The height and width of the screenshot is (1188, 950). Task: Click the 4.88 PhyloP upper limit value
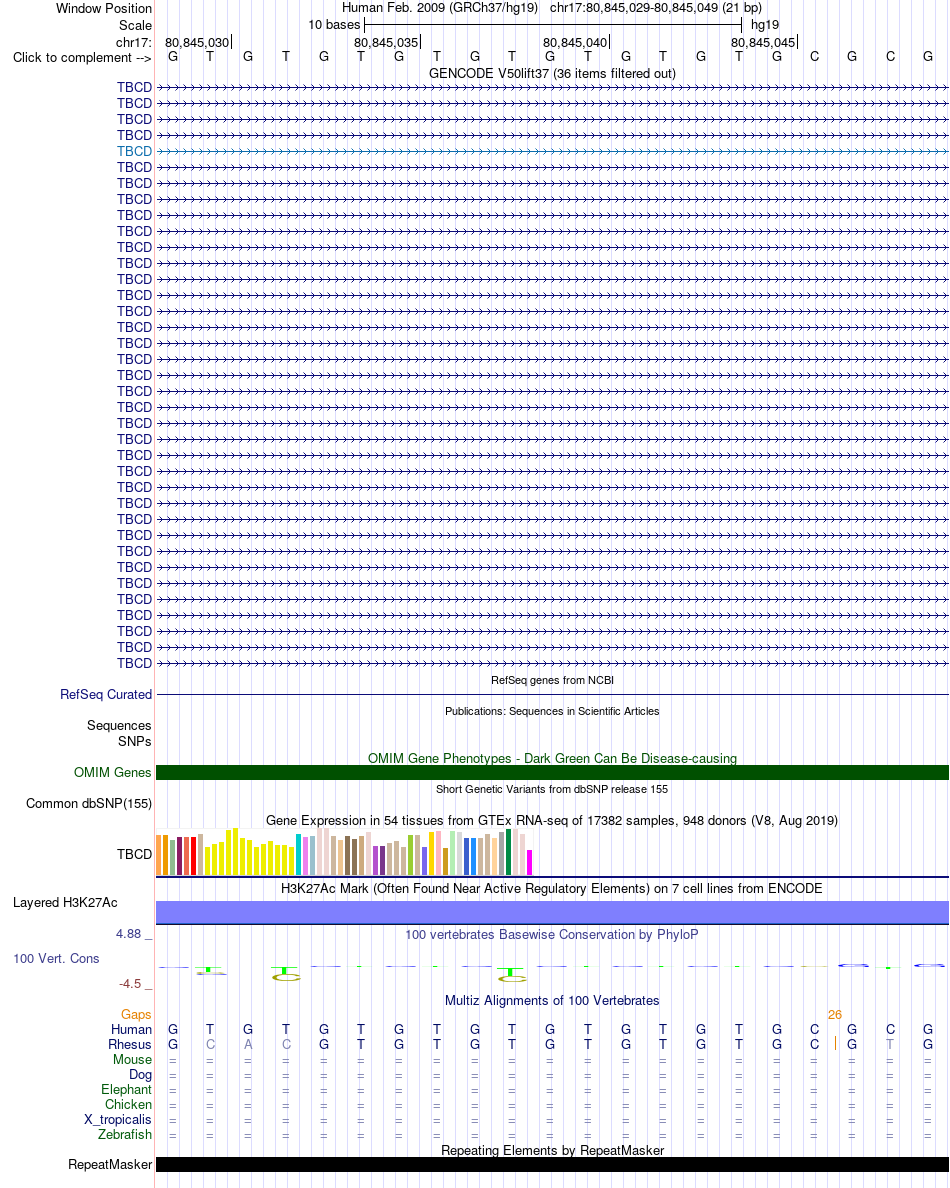(129, 934)
